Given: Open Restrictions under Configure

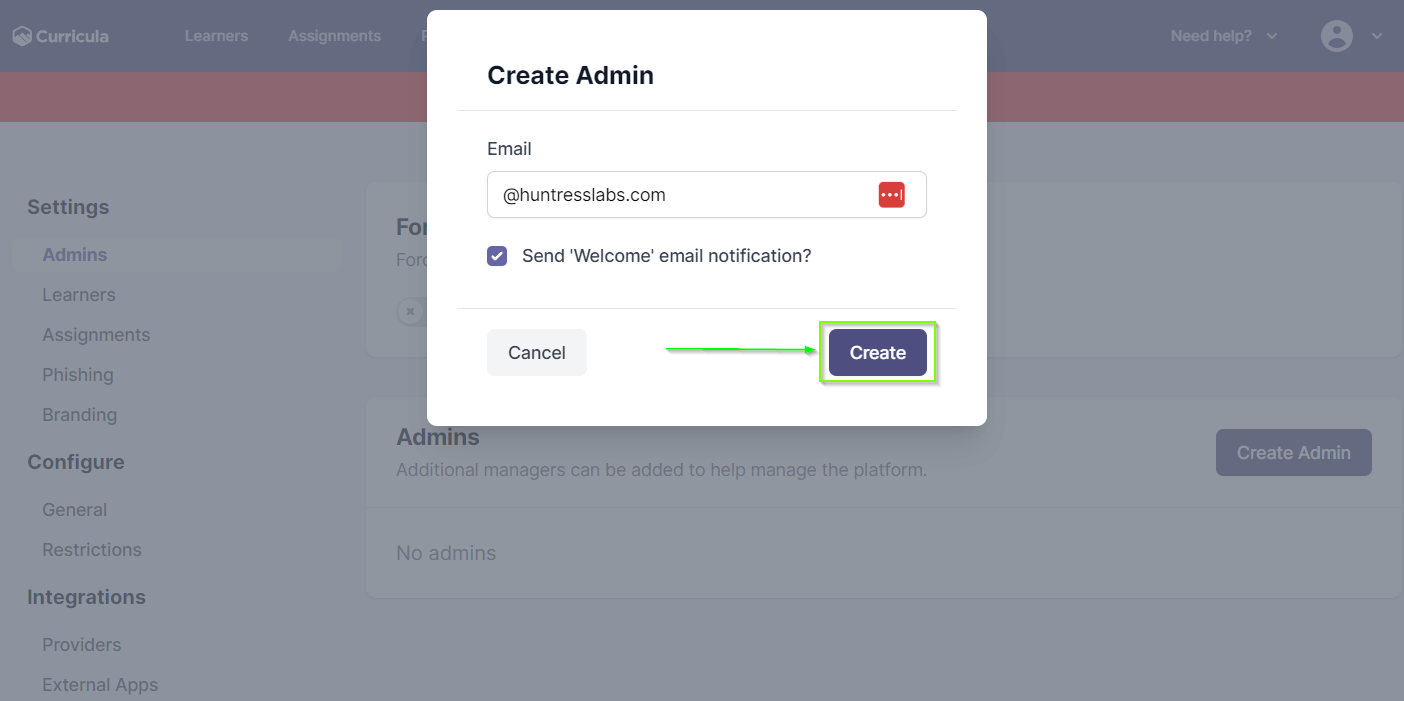Looking at the screenshot, I should coord(92,550).
